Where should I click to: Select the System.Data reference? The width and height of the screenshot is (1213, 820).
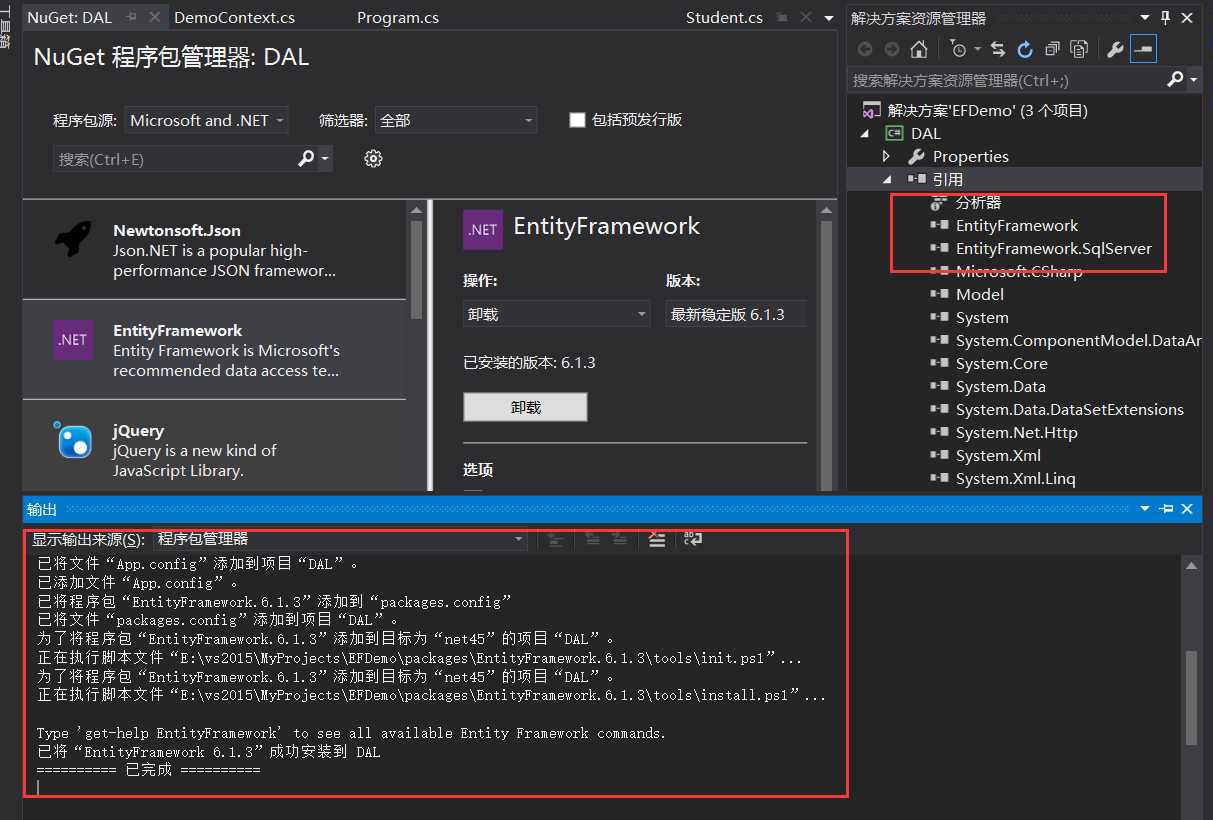coord(1000,386)
